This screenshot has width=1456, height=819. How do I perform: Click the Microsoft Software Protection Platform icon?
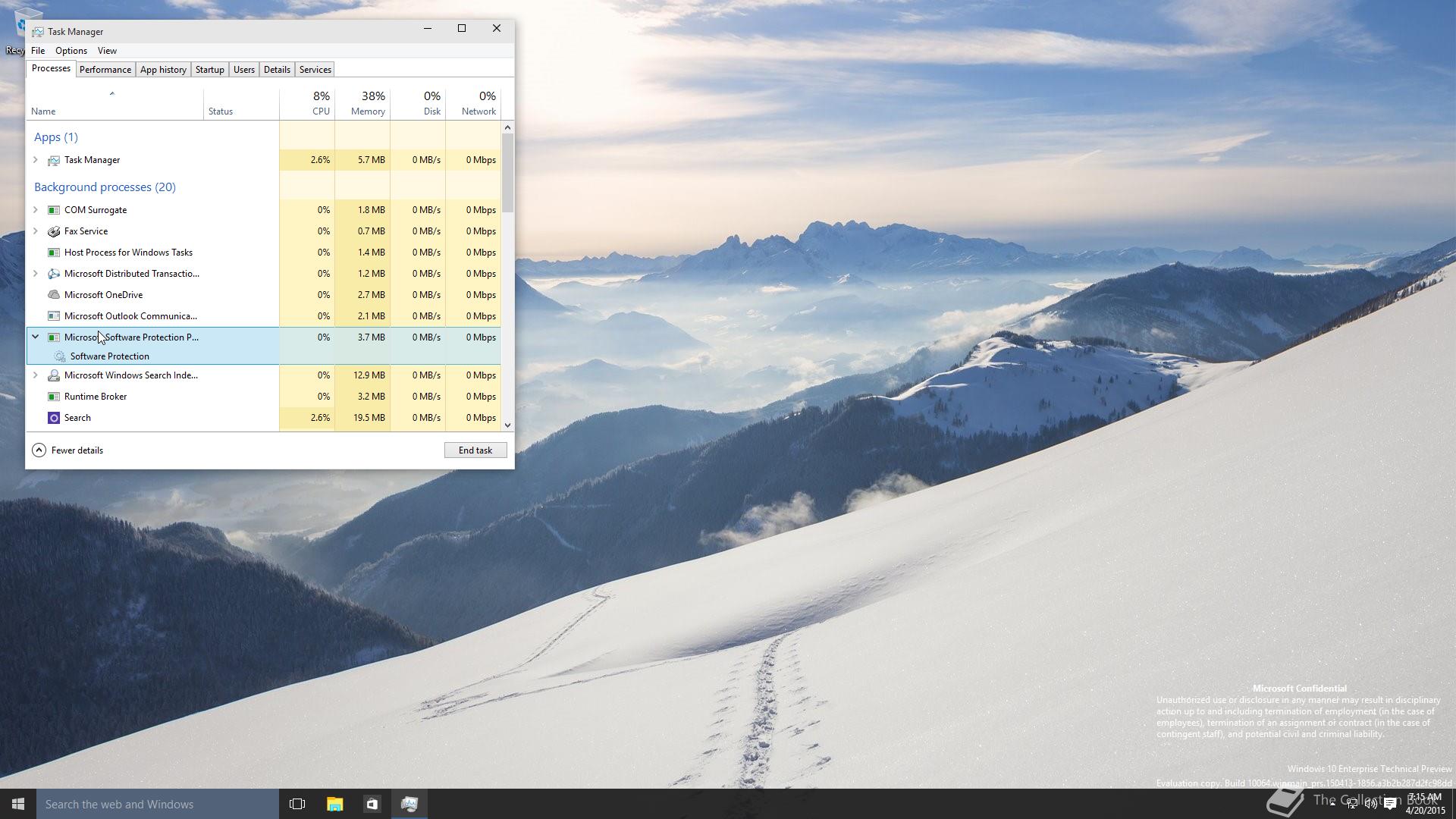click(x=54, y=337)
